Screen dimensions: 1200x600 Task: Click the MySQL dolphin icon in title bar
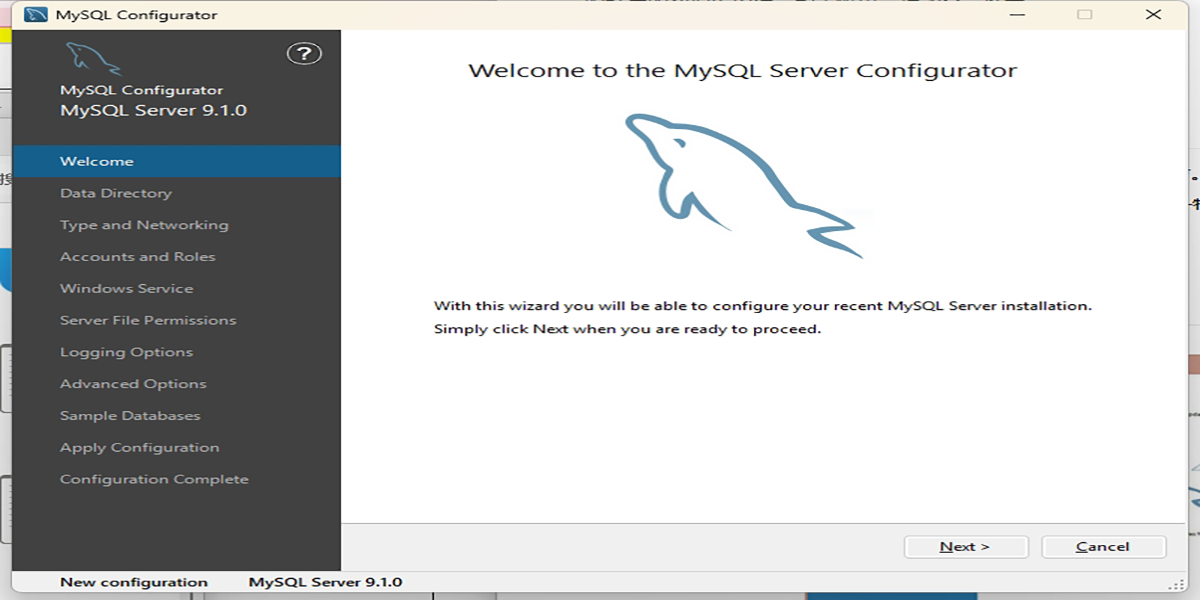coord(35,15)
